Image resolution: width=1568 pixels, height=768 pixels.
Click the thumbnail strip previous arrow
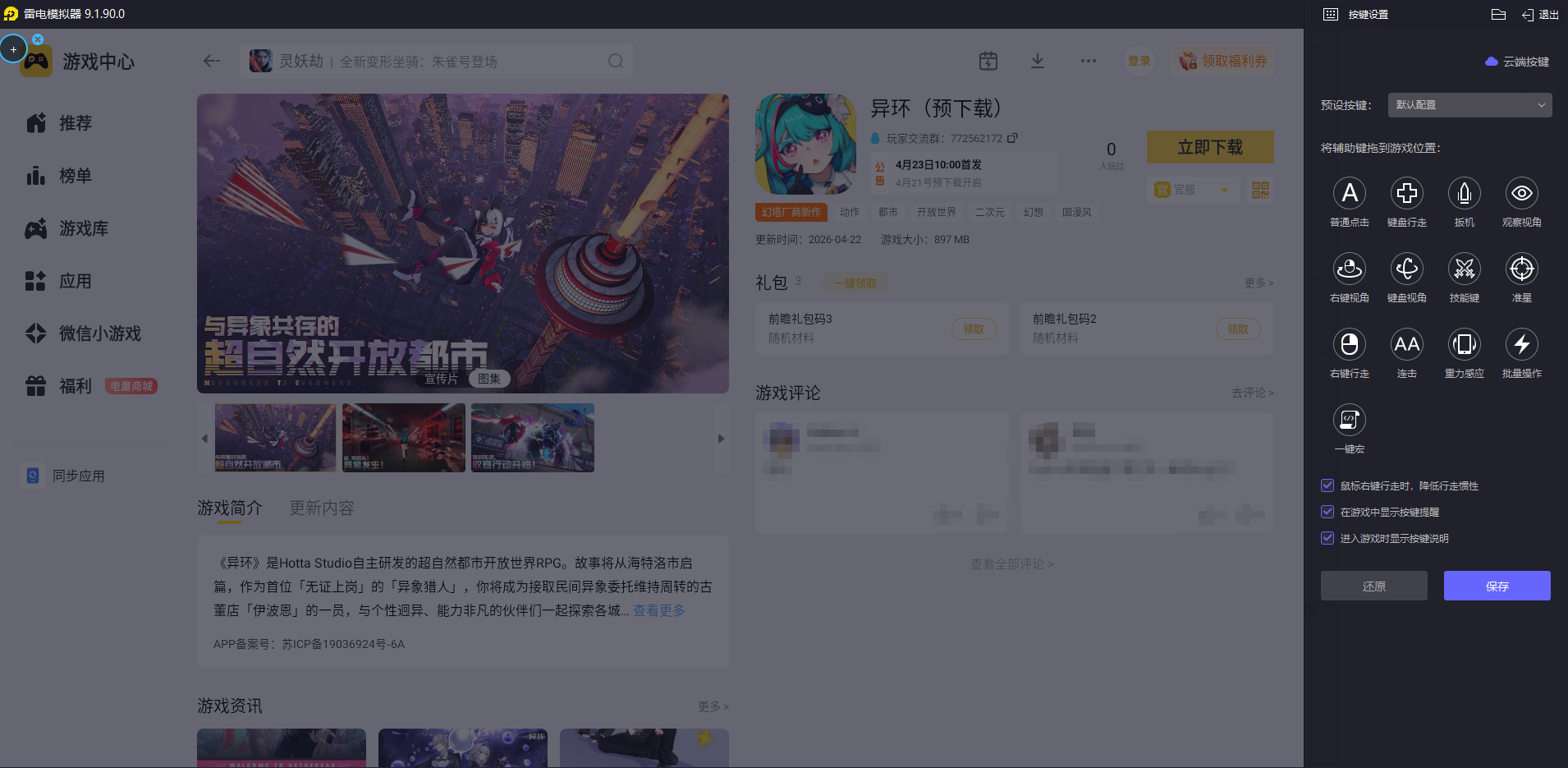(204, 439)
